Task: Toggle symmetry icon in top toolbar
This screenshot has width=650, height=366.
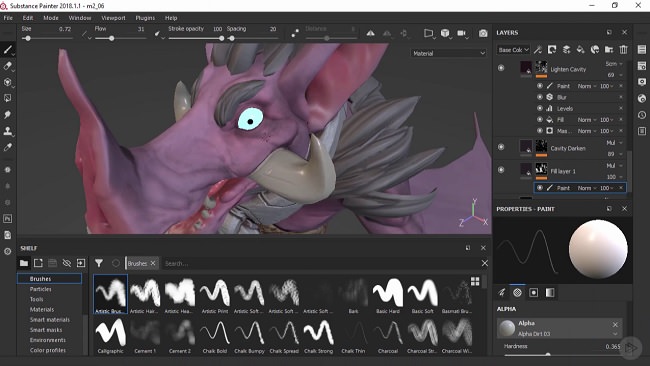Action: [x=371, y=33]
